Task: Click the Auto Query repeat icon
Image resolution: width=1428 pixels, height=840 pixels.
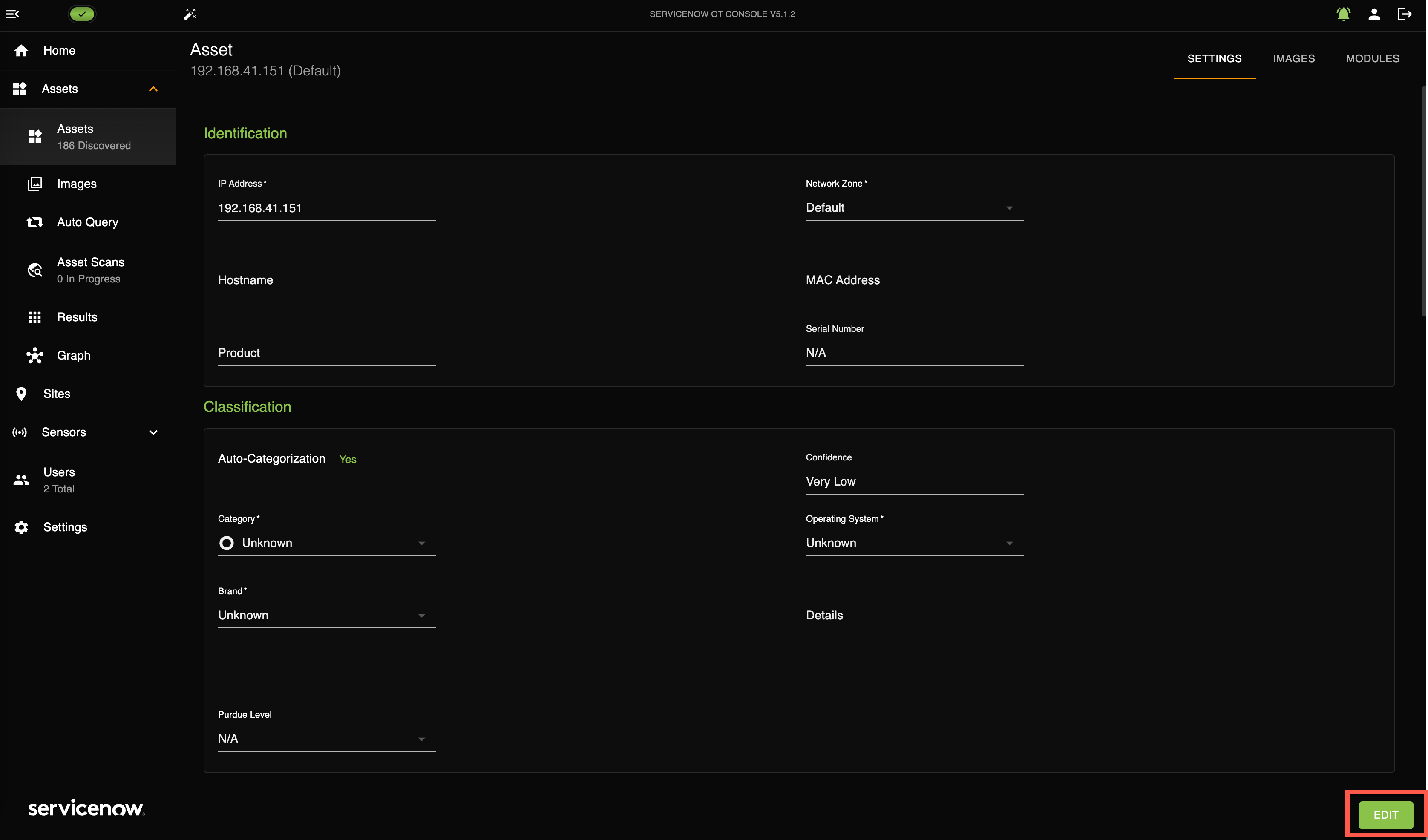Action: click(x=35, y=222)
